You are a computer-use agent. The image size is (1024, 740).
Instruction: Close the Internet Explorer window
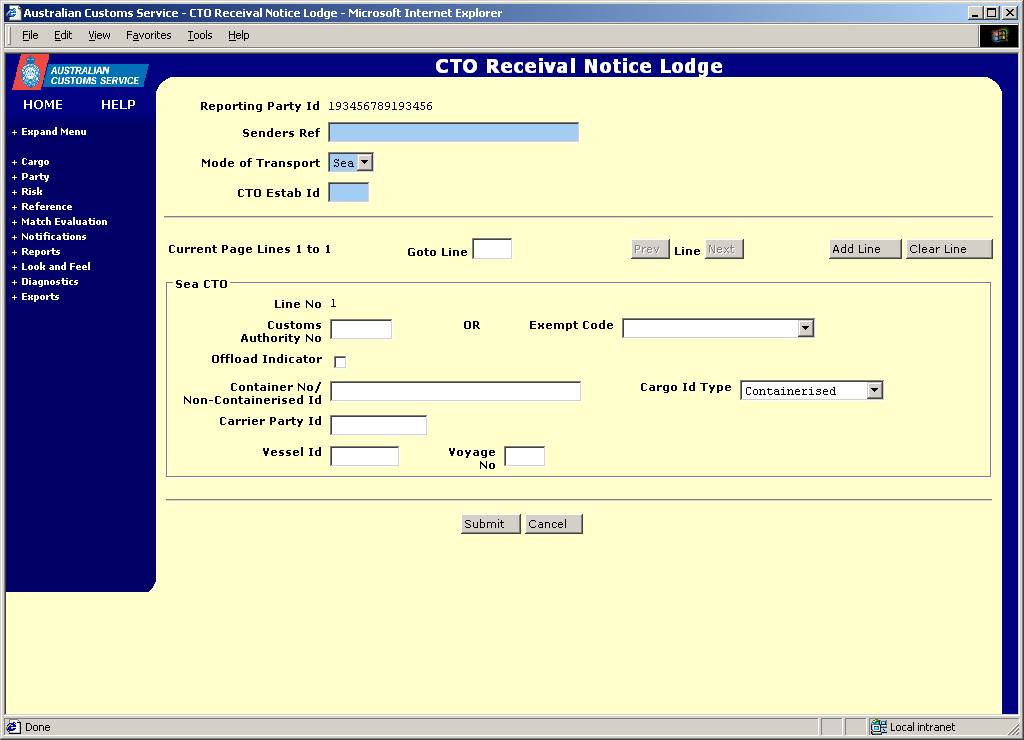pos(1010,12)
